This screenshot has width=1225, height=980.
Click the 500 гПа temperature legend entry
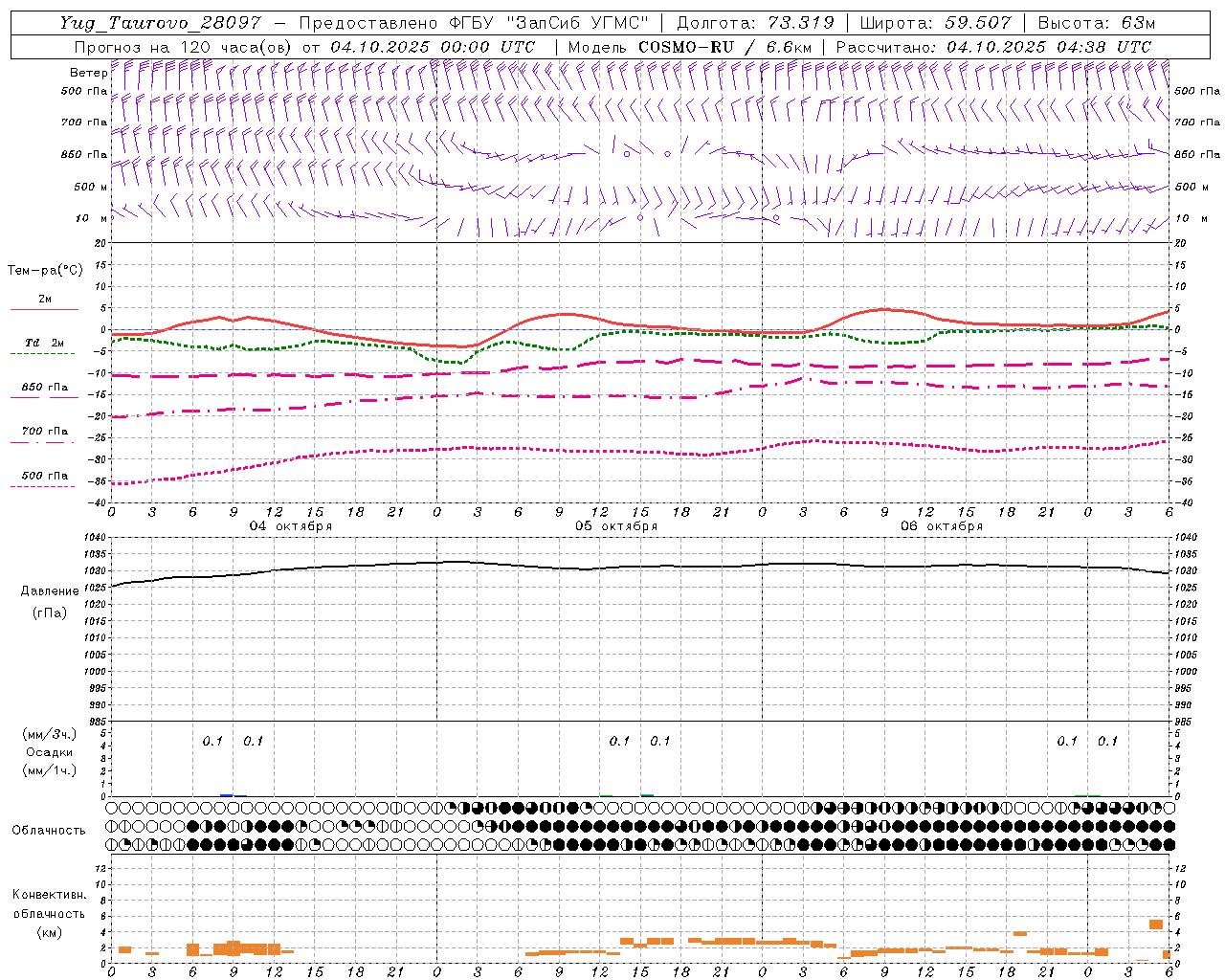(45, 476)
